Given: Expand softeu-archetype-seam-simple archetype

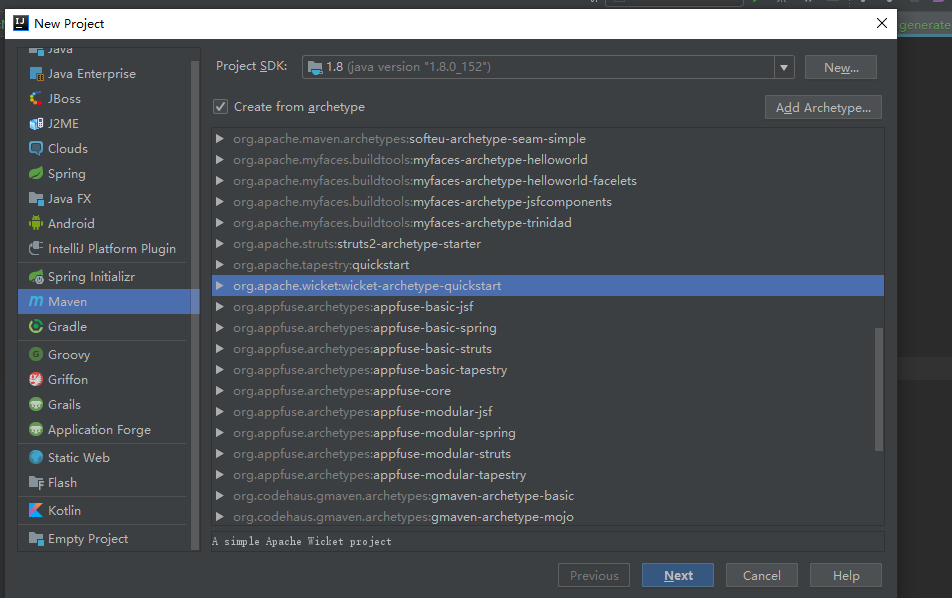Looking at the screenshot, I should point(220,139).
